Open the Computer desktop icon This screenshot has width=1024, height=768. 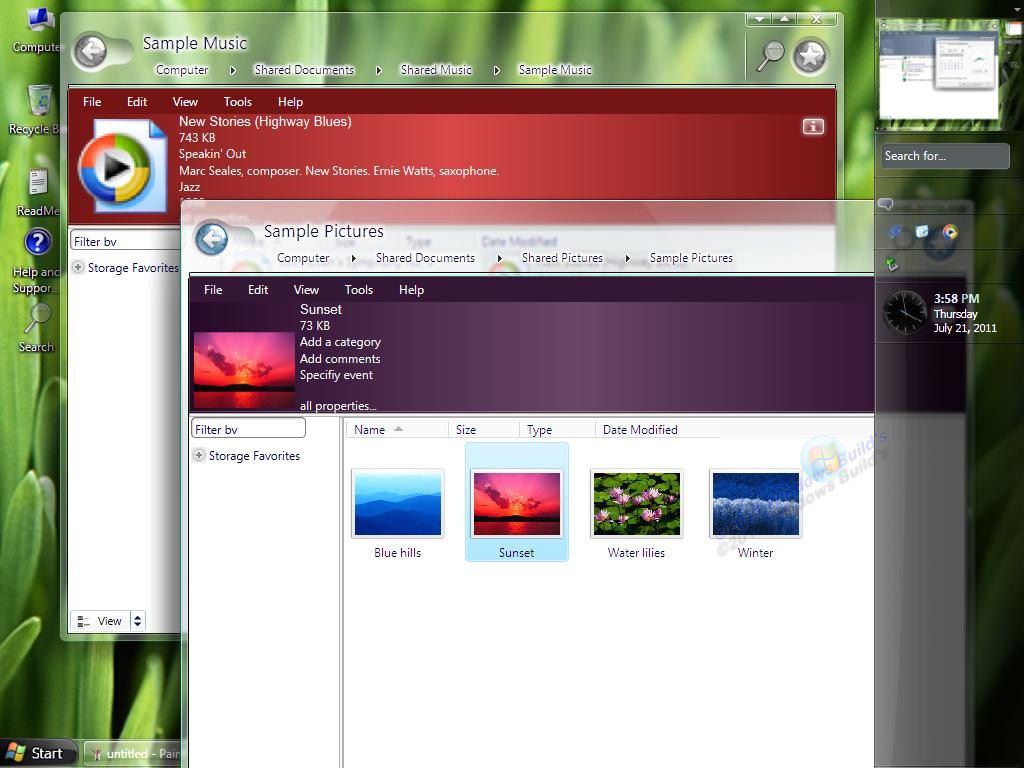[x=38, y=30]
